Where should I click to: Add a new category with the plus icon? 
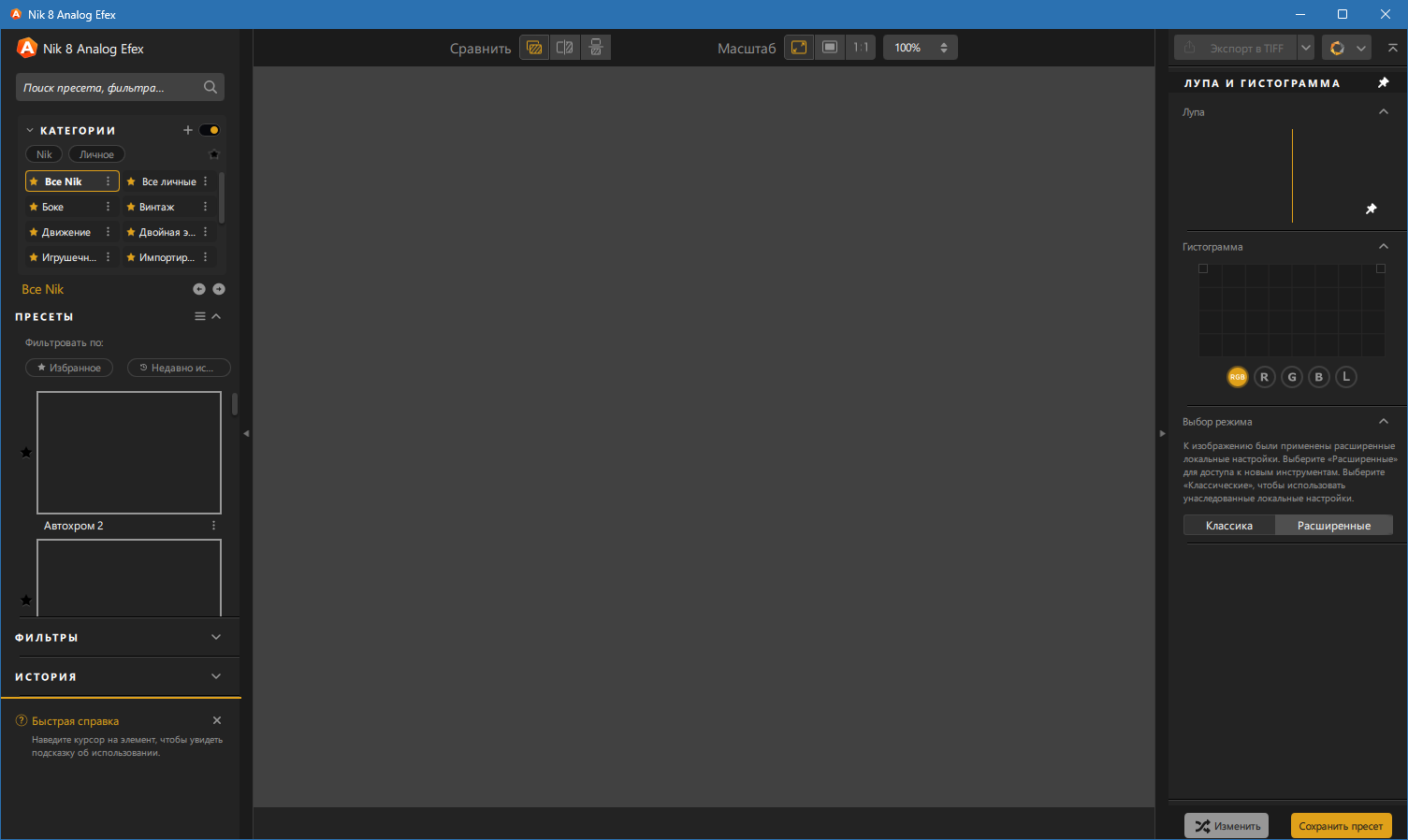pyautogui.click(x=188, y=130)
